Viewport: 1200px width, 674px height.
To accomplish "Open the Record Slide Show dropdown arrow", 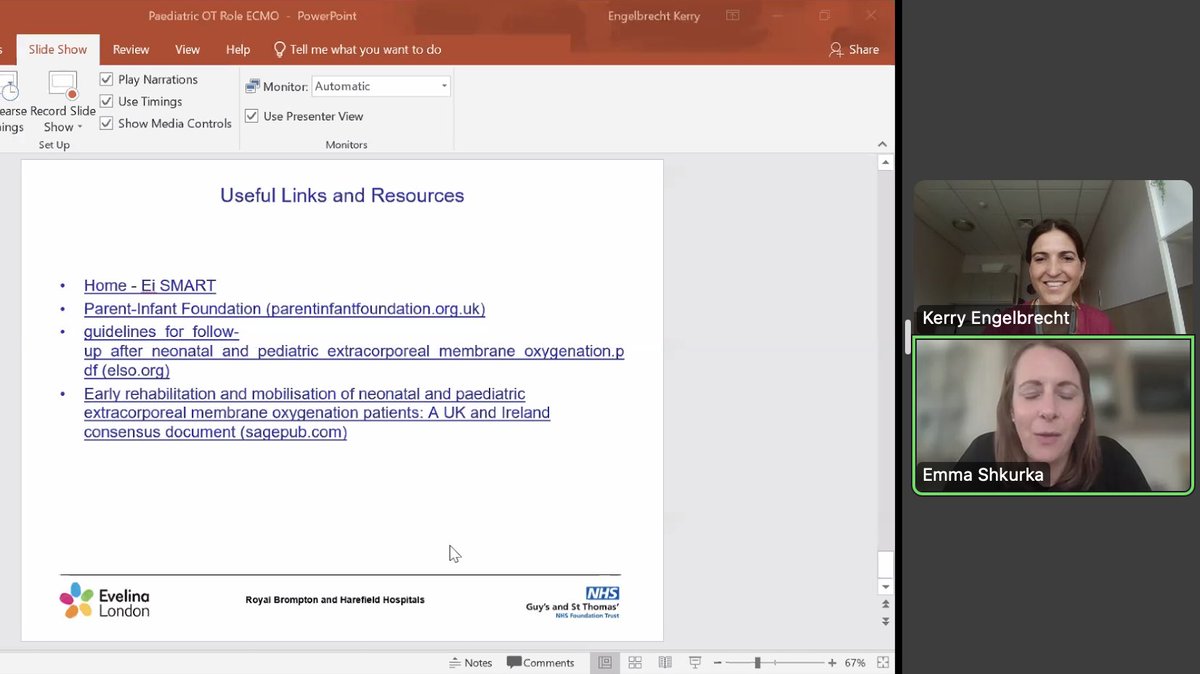I will (x=79, y=128).
